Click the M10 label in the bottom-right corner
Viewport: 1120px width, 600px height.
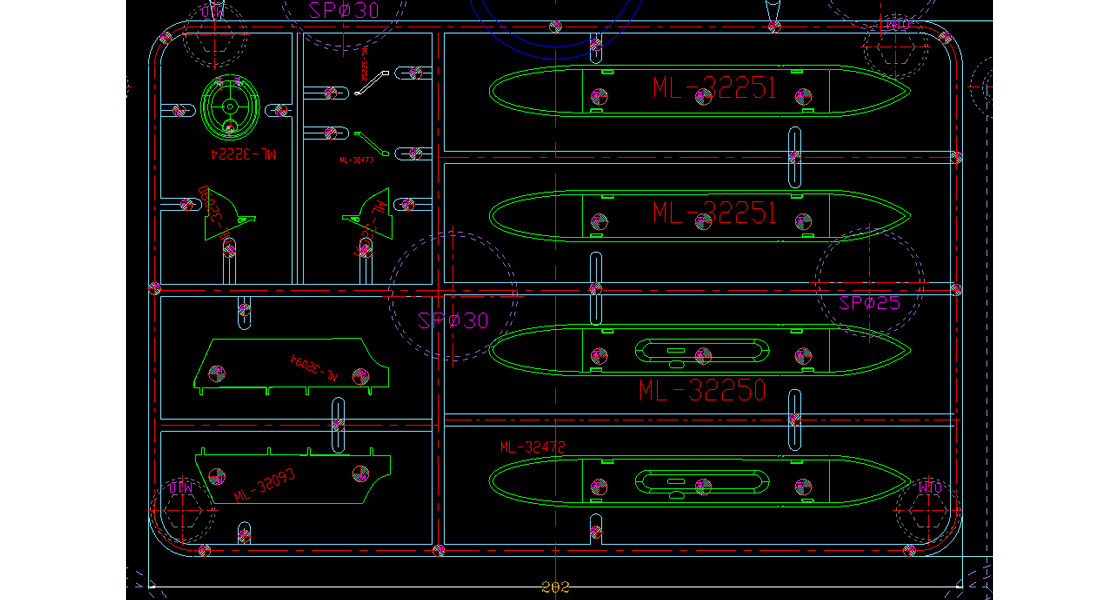click(930, 487)
